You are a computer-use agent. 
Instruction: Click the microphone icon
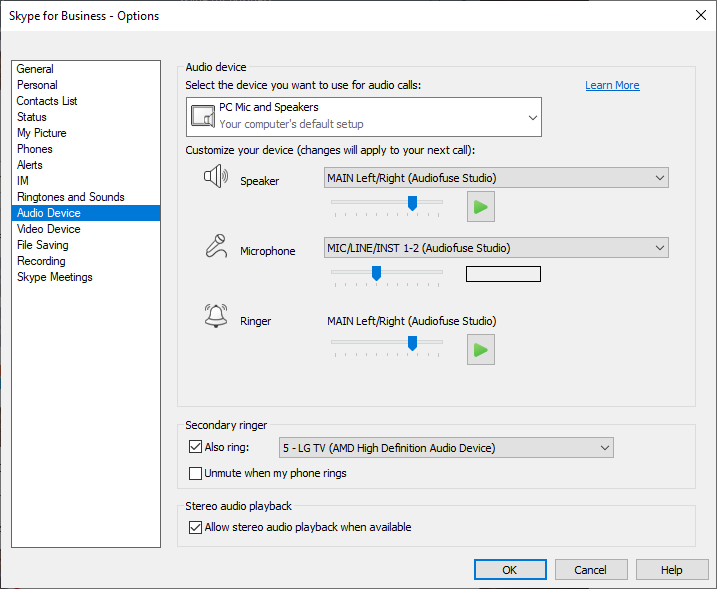pos(216,246)
